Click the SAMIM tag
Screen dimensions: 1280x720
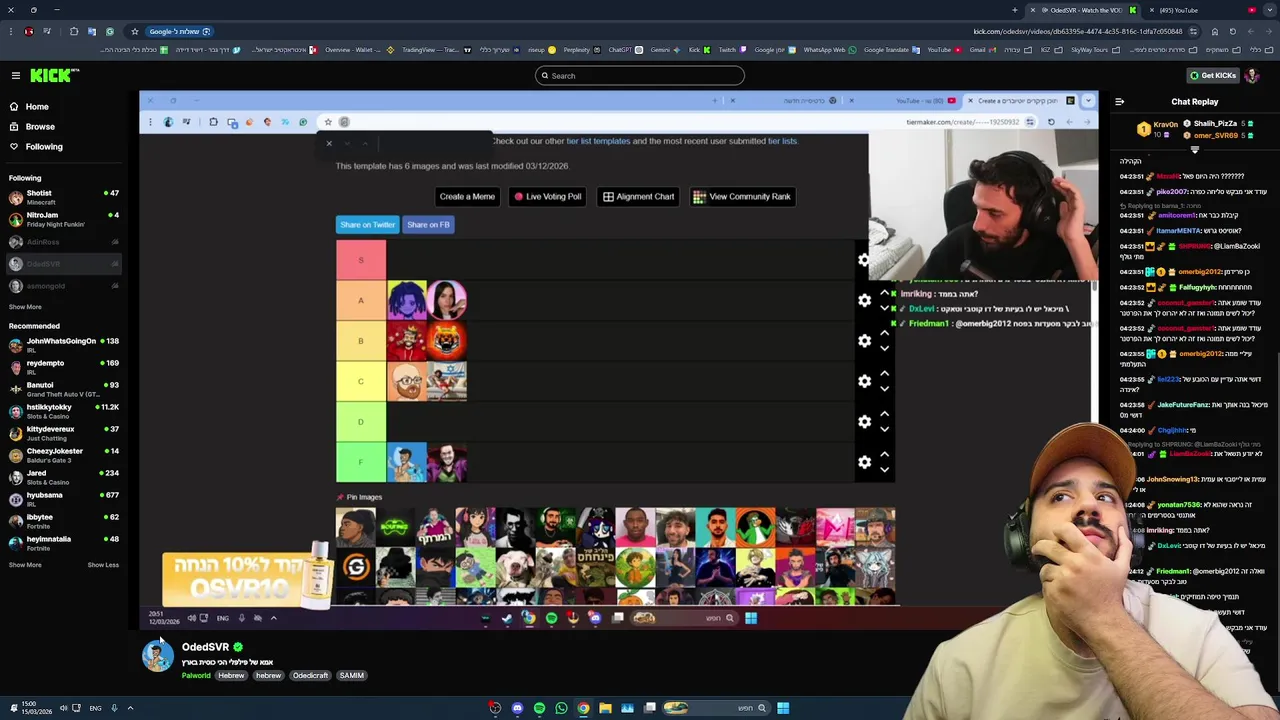click(x=352, y=675)
